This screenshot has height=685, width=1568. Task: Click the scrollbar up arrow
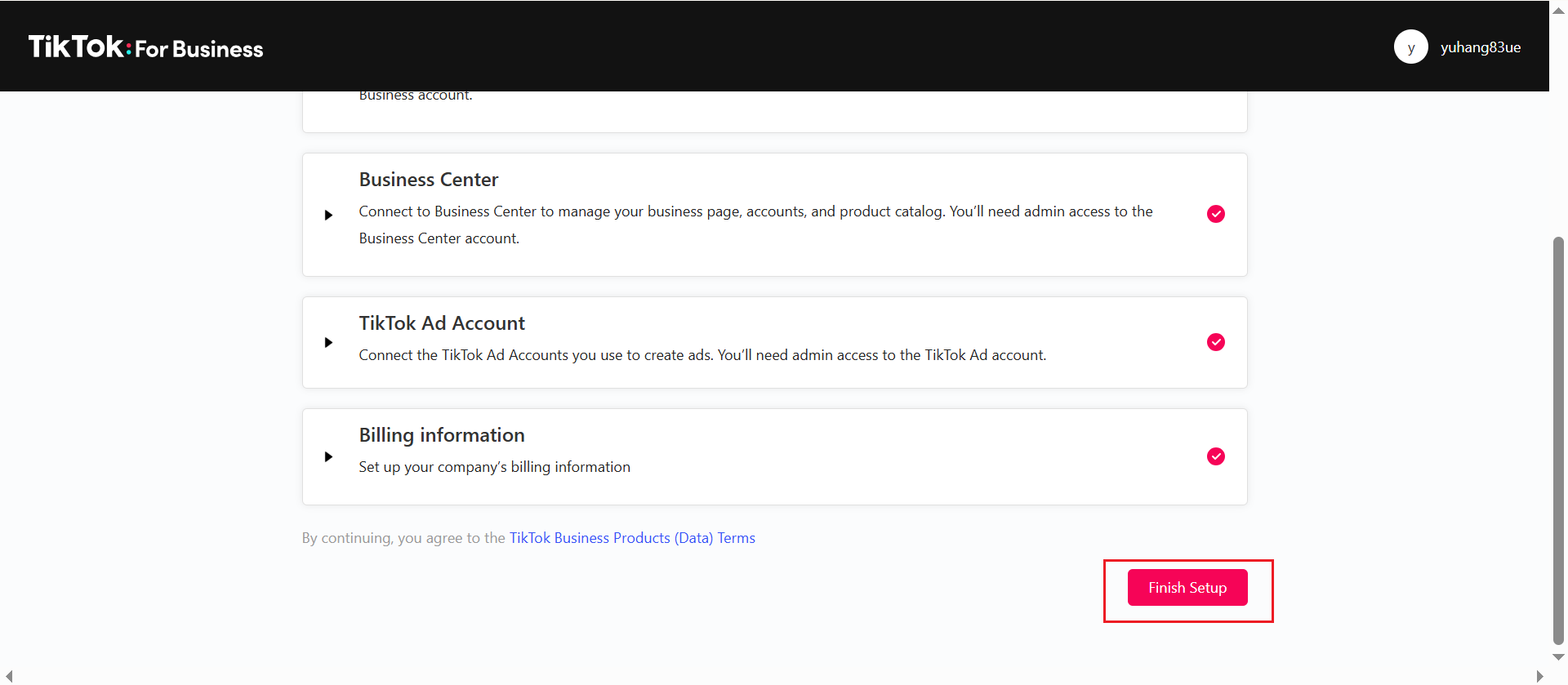click(x=1558, y=11)
